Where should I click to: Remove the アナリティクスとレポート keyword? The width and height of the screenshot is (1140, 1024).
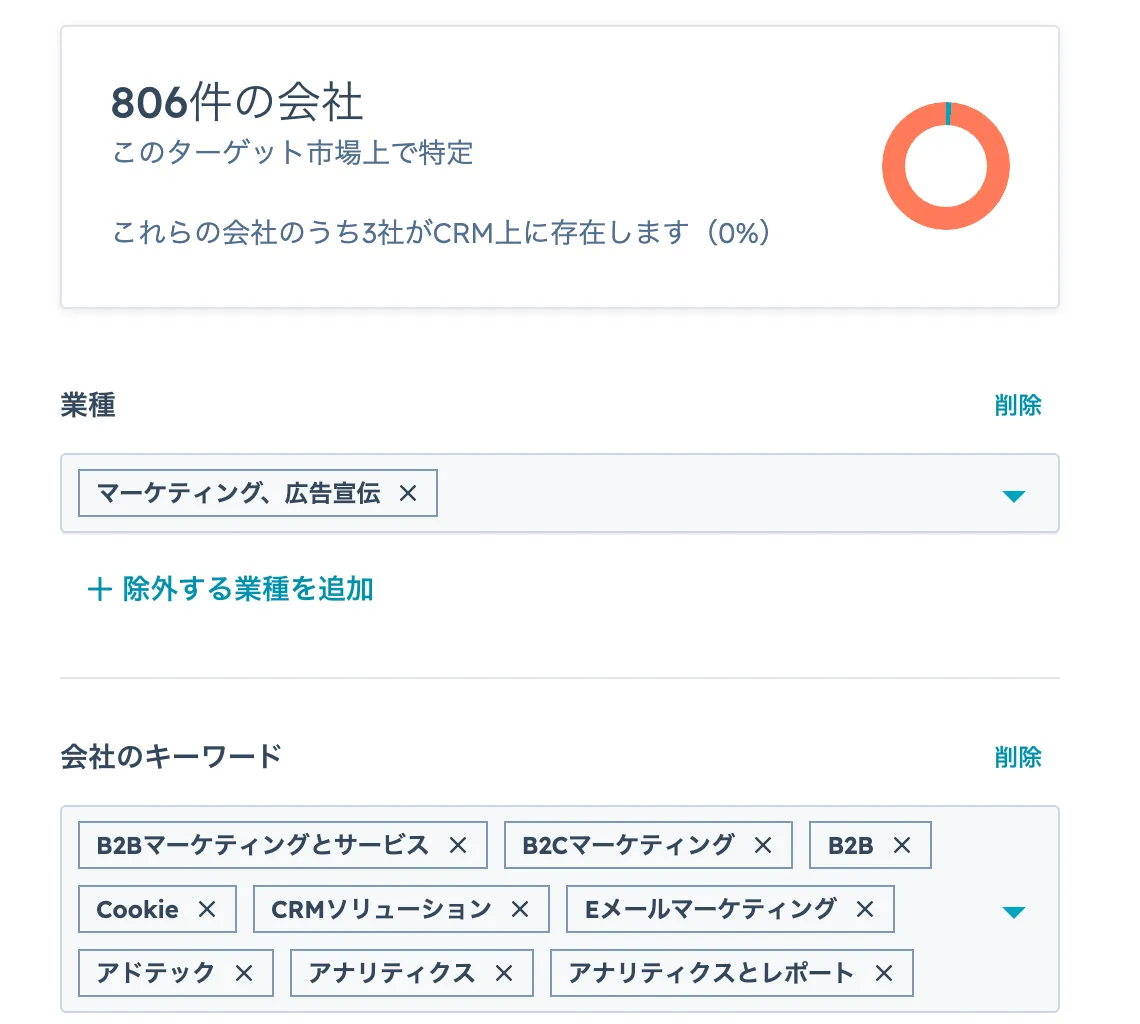click(883, 973)
